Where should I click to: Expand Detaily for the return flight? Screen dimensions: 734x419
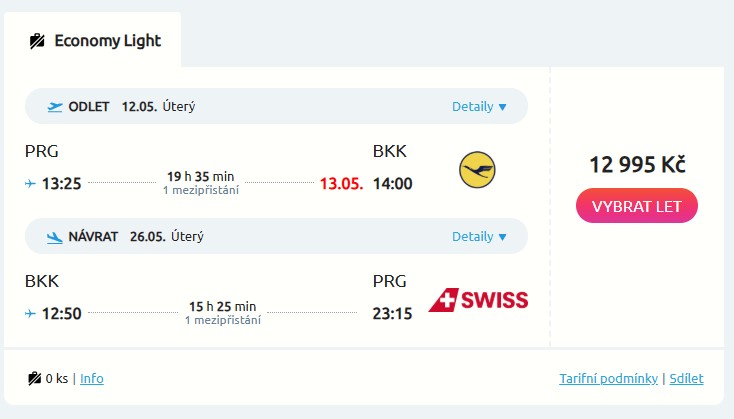pyautogui.click(x=480, y=237)
